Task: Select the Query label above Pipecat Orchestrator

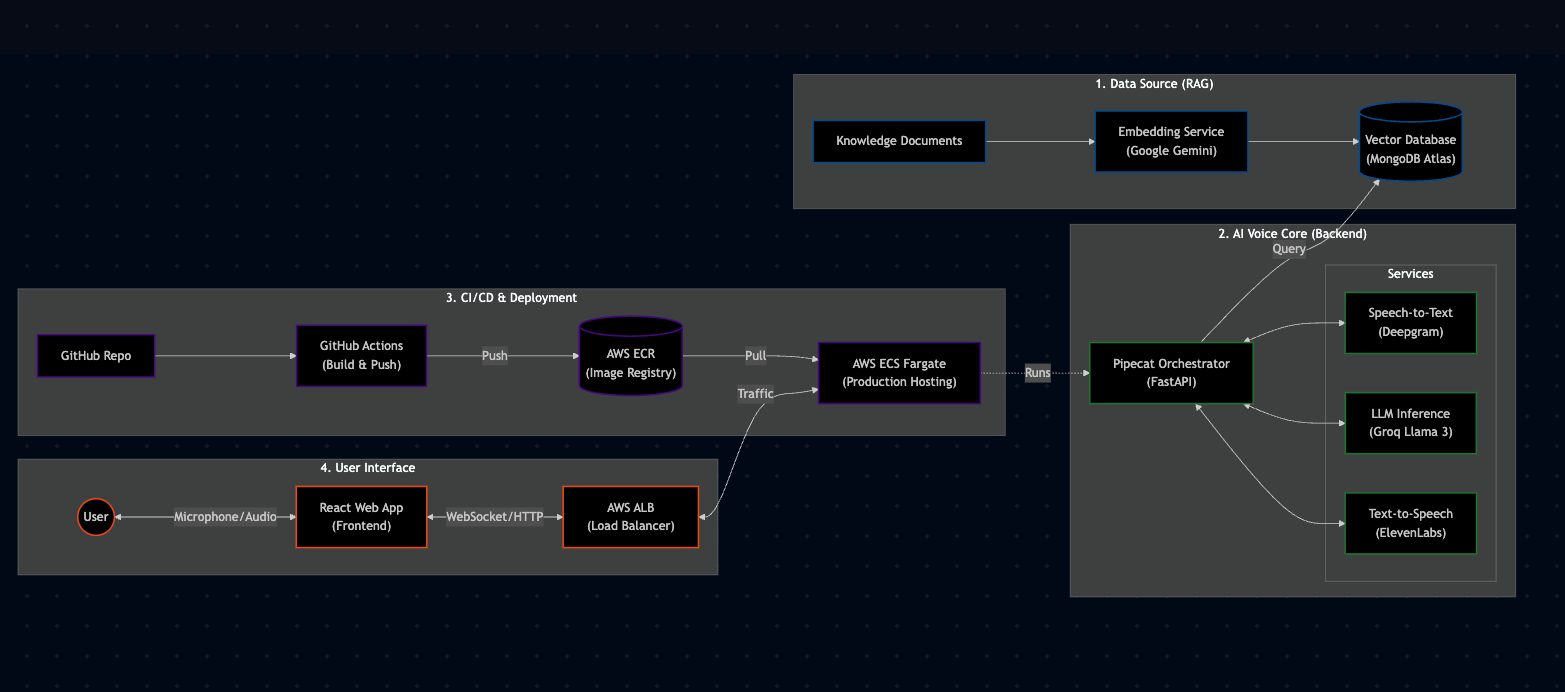Action: [x=1288, y=248]
